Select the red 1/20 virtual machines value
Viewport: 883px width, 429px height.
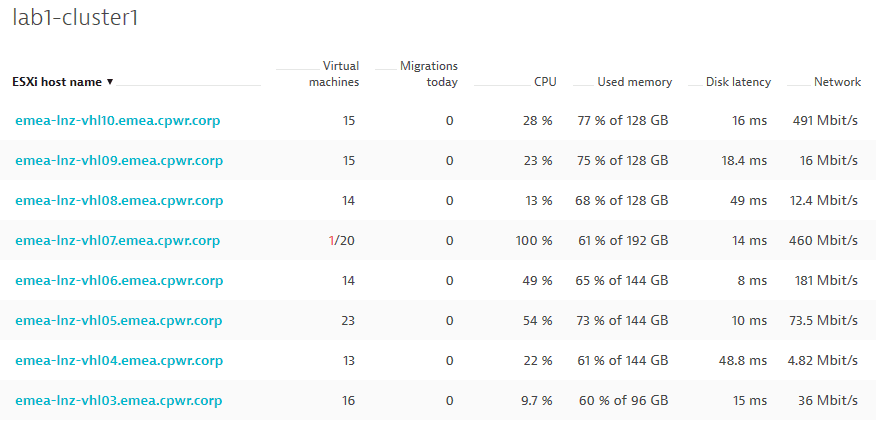342,241
